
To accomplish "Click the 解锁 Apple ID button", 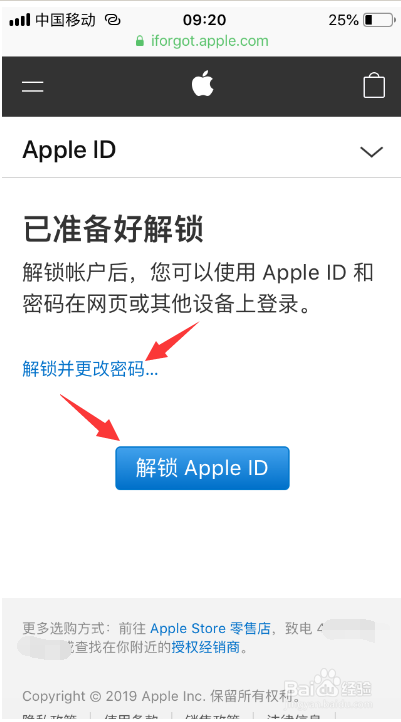I will click(x=202, y=468).
